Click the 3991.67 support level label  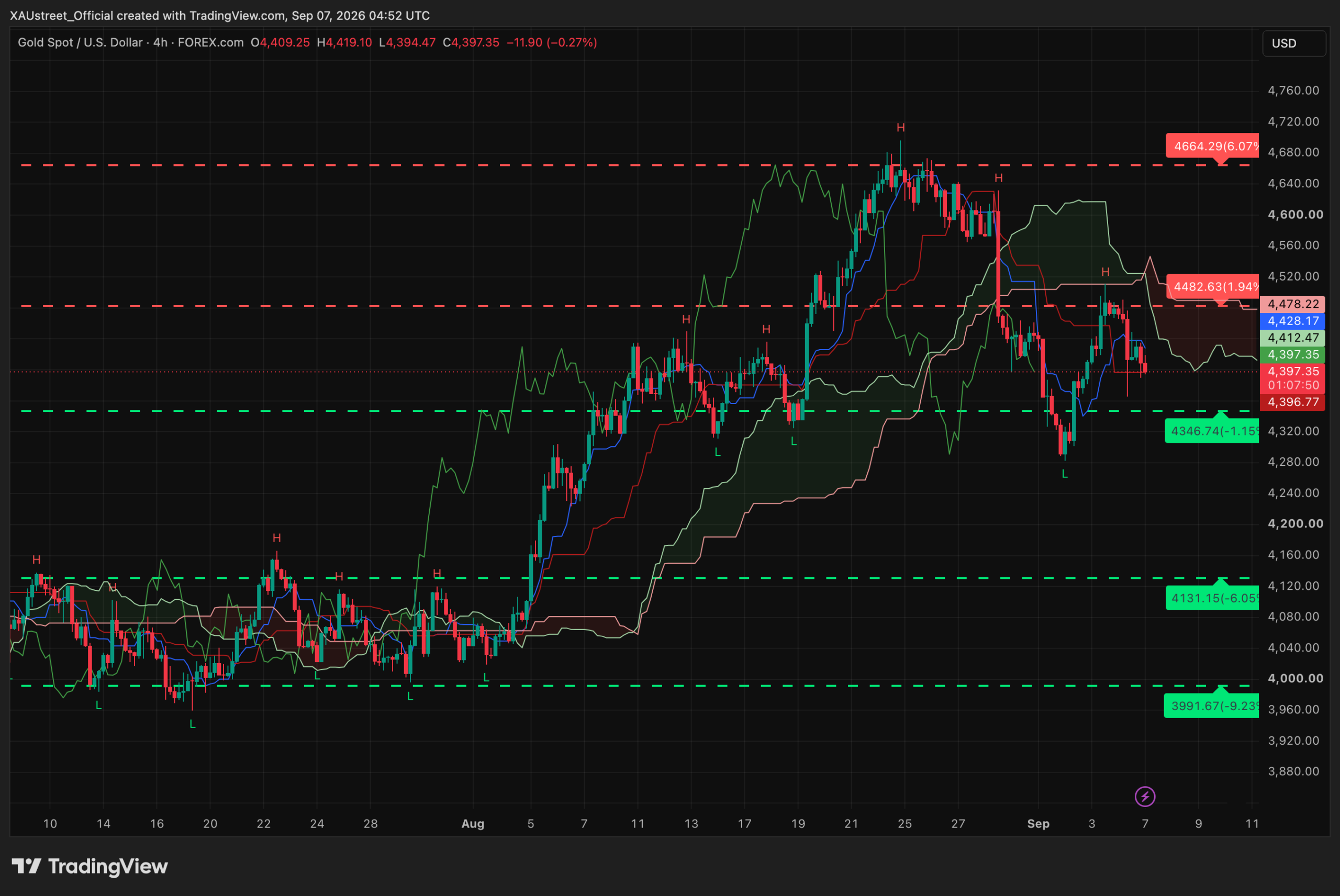tap(1211, 705)
